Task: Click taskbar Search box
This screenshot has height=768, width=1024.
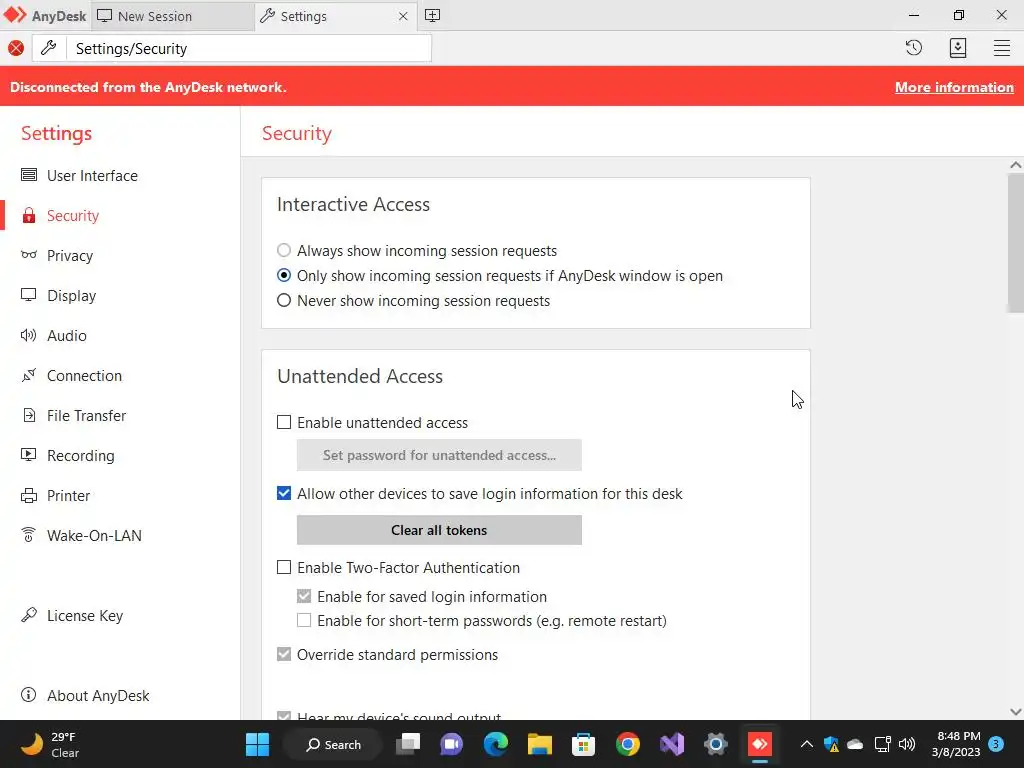Action: coord(334,744)
